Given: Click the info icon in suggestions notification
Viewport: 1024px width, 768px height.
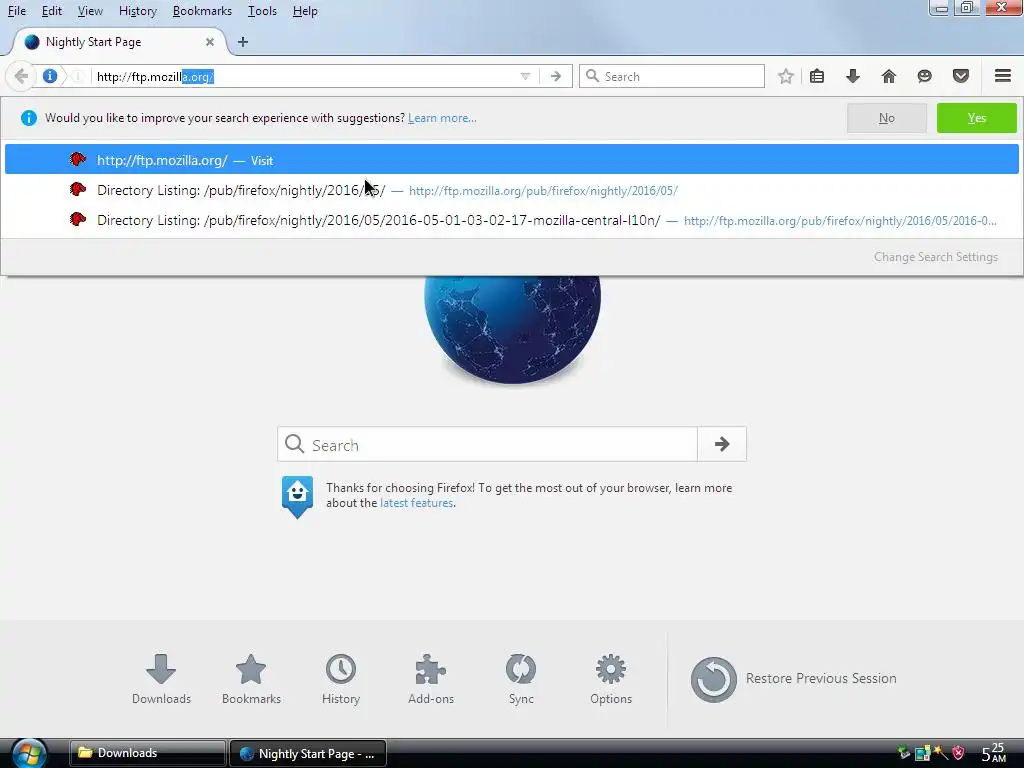Looking at the screenshot, I should (x=29, y=118).
